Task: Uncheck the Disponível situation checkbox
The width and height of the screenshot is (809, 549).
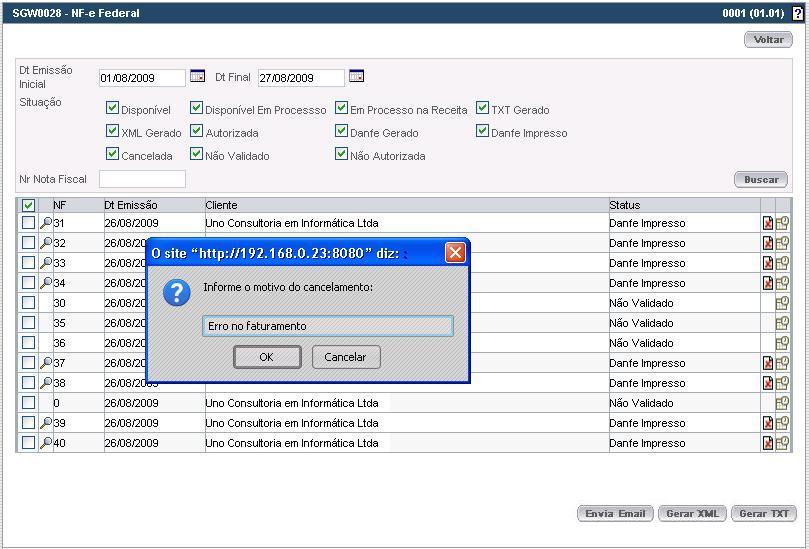Action: [113, 109]
